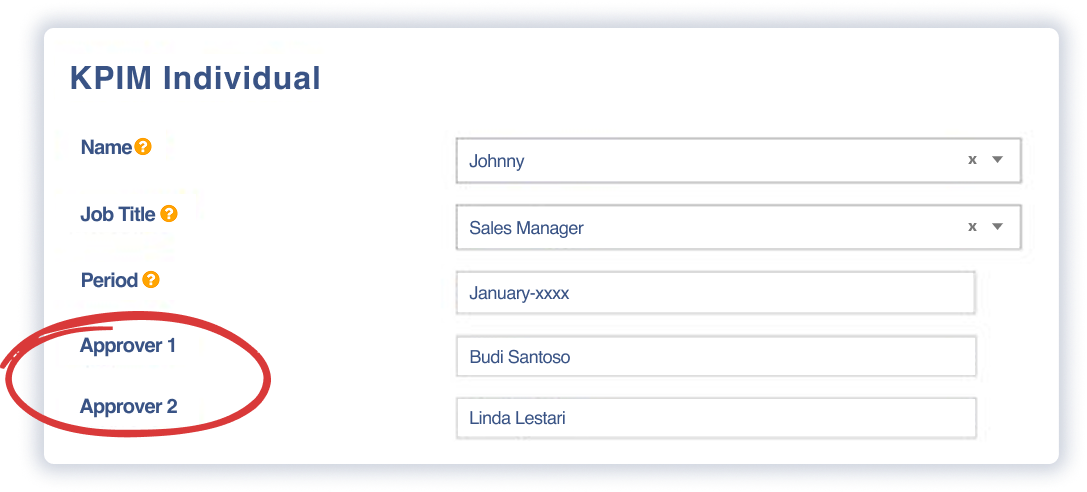Click the KPIM Individual heading
The height and width of the screenshot is (492, 1087).
pos(195,78)
